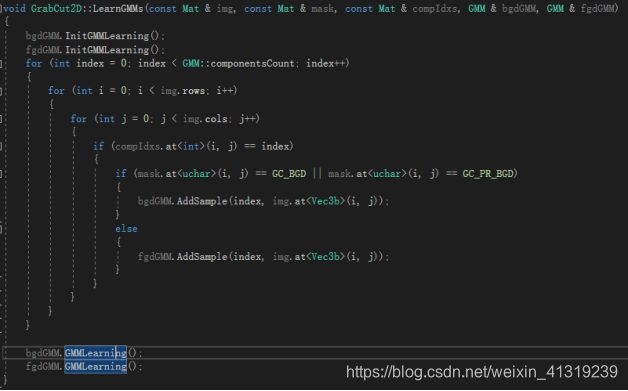Click highlighted GMMLearning on bgdGMM line
This screenshot has height=391, width=628.
coord(96,353)
